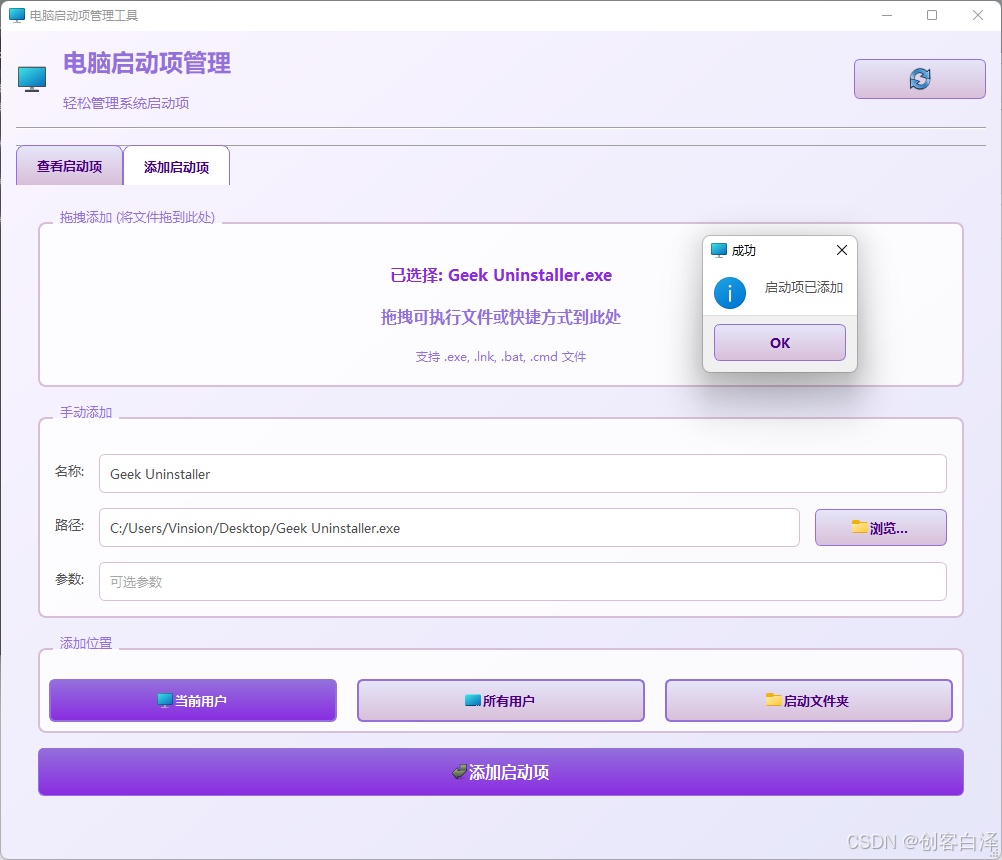Switch to the 查看启动项 tab
1002x860 pixels.
(x=70, y=166)
